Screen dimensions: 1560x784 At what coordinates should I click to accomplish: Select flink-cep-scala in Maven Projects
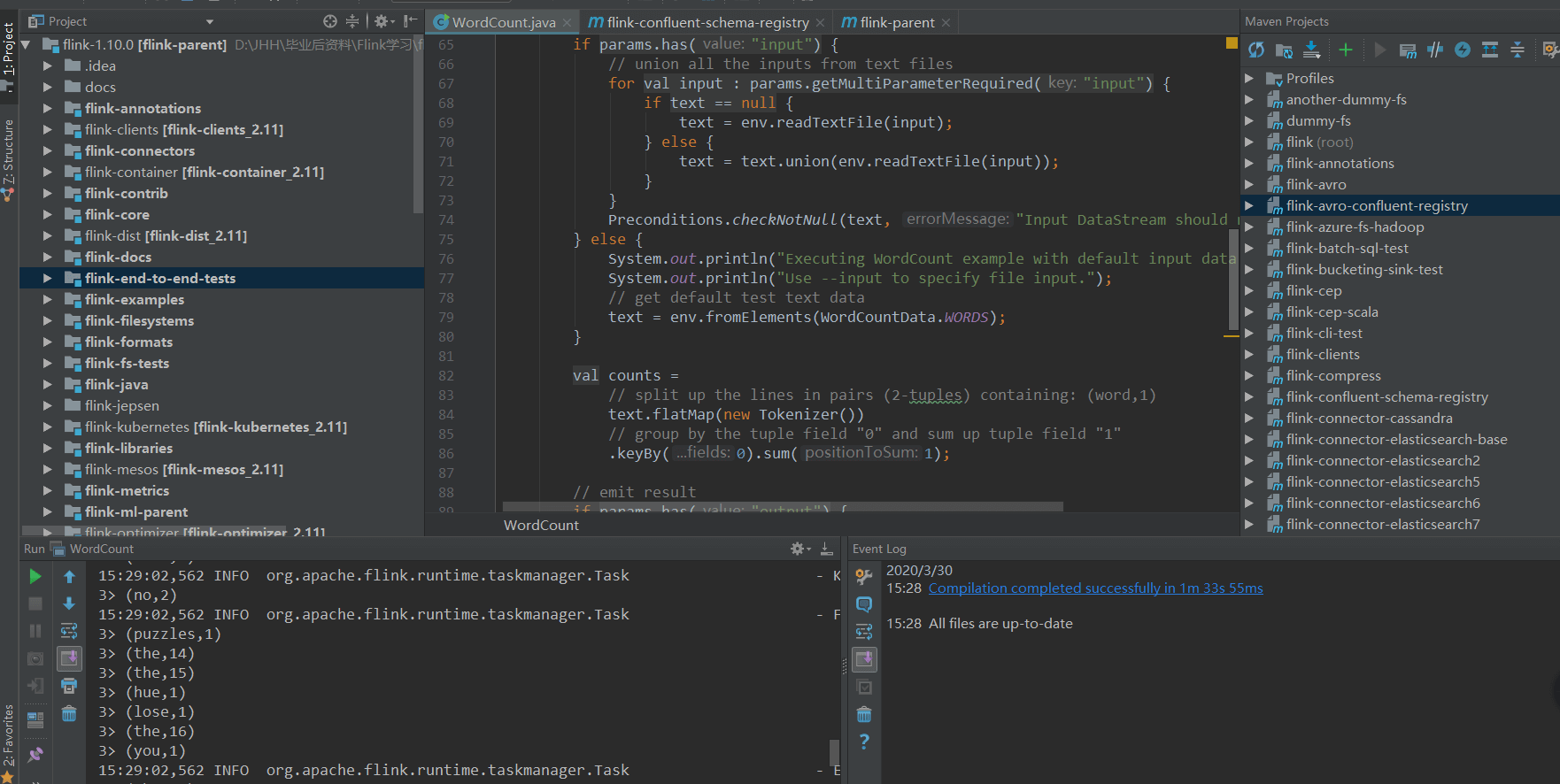pyautogui.click(x=1332, y=312)
